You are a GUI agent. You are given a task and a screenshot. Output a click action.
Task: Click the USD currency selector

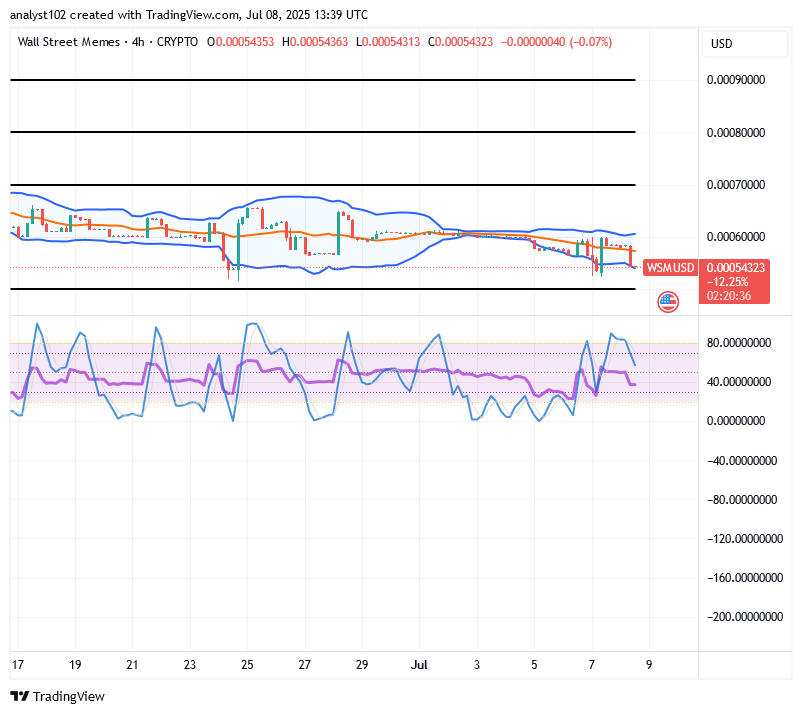pos(744,44)
